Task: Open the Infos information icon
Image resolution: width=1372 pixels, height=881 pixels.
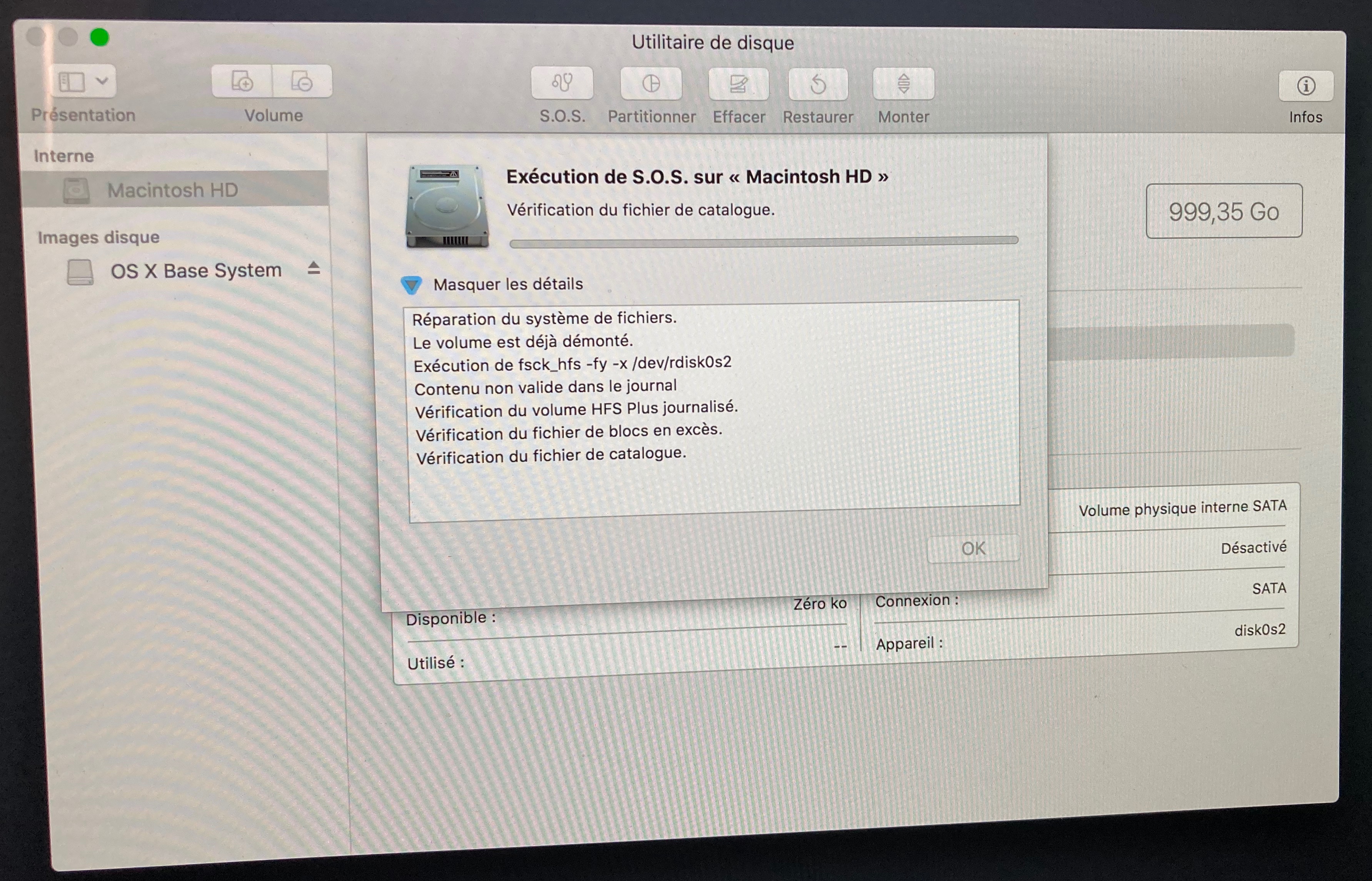Action: 1305,87
